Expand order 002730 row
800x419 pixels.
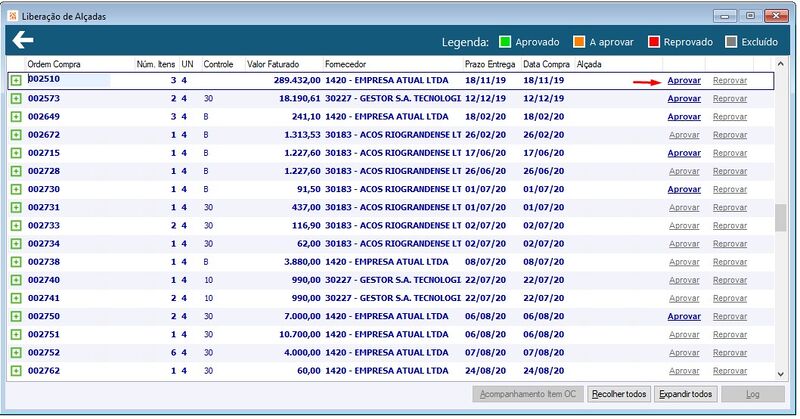point(16,189)
